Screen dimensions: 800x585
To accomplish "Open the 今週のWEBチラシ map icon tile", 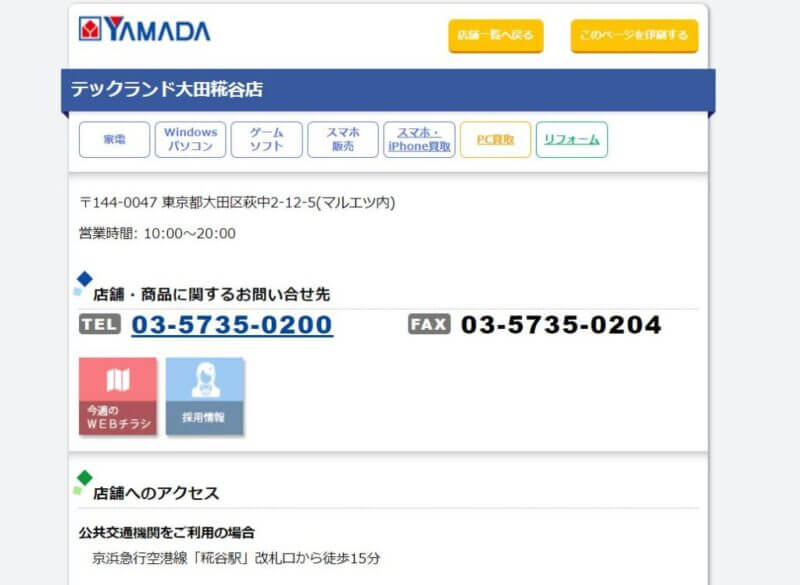I will point(118,396).
